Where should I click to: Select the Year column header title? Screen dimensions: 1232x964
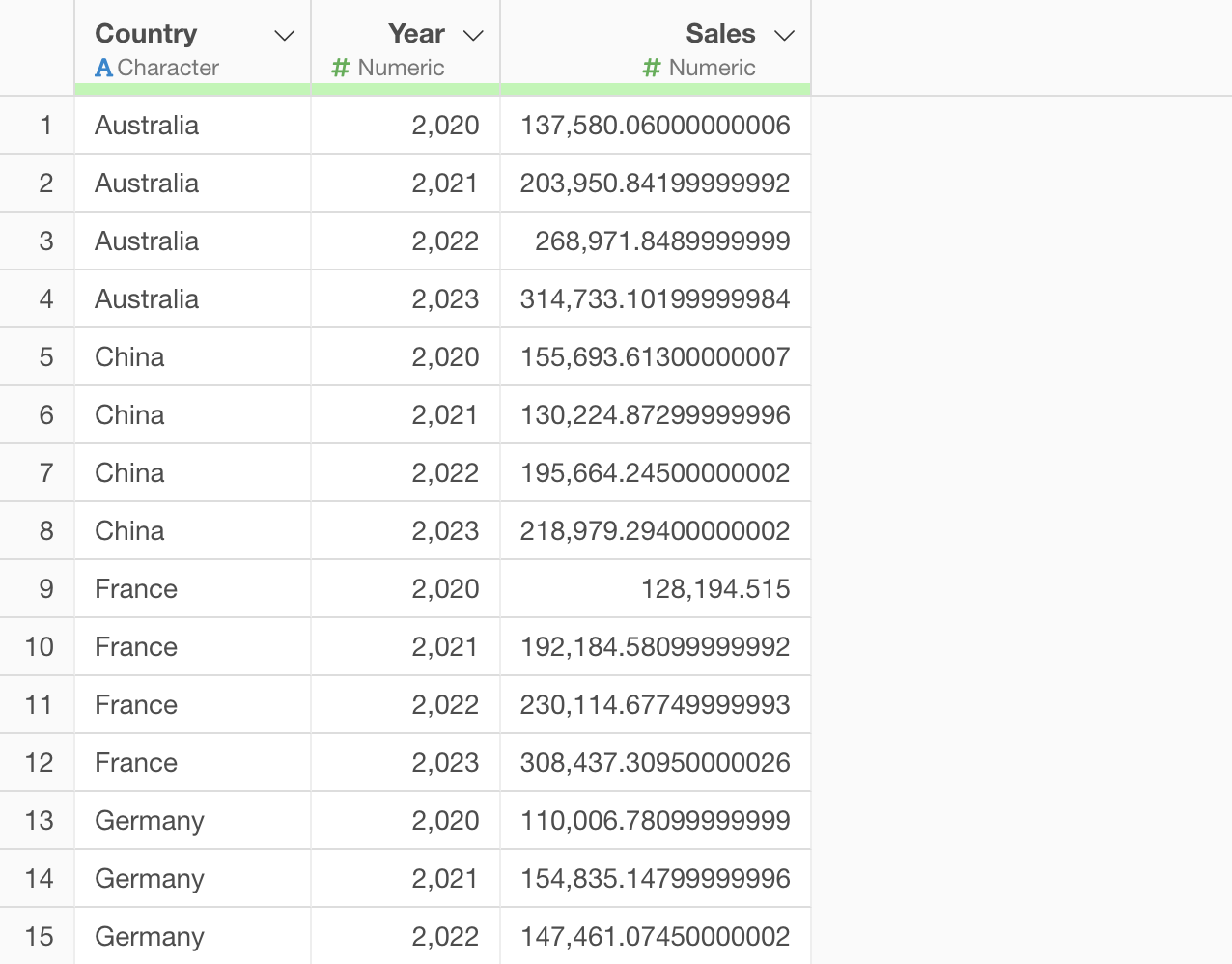[x=416, y=34]
